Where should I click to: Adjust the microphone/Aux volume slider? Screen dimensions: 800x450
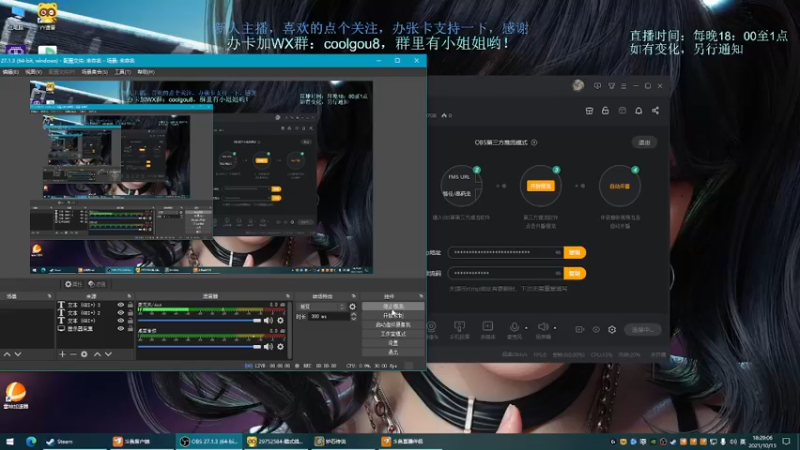coord(199,320)
